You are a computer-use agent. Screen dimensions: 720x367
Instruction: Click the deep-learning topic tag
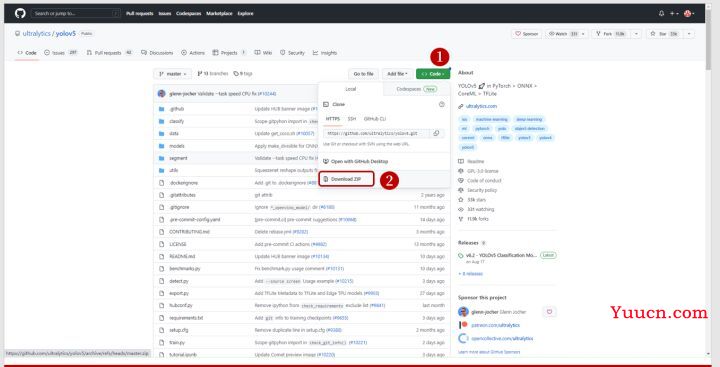pos(529,119)
